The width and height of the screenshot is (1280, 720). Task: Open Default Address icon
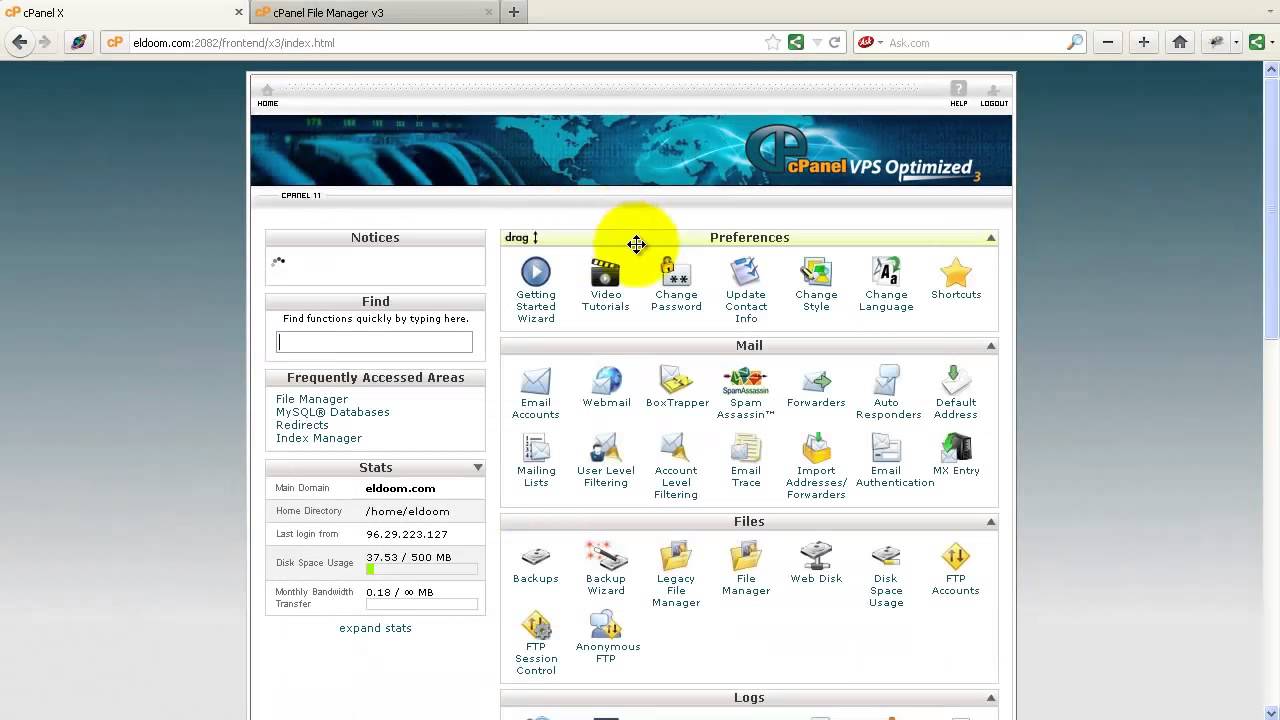coord(956,380)
